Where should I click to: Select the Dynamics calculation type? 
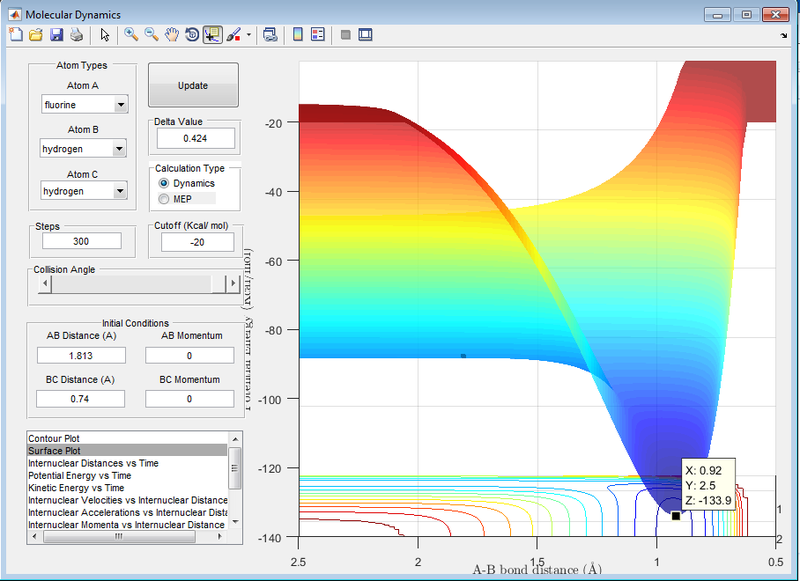tap(165, 184)
